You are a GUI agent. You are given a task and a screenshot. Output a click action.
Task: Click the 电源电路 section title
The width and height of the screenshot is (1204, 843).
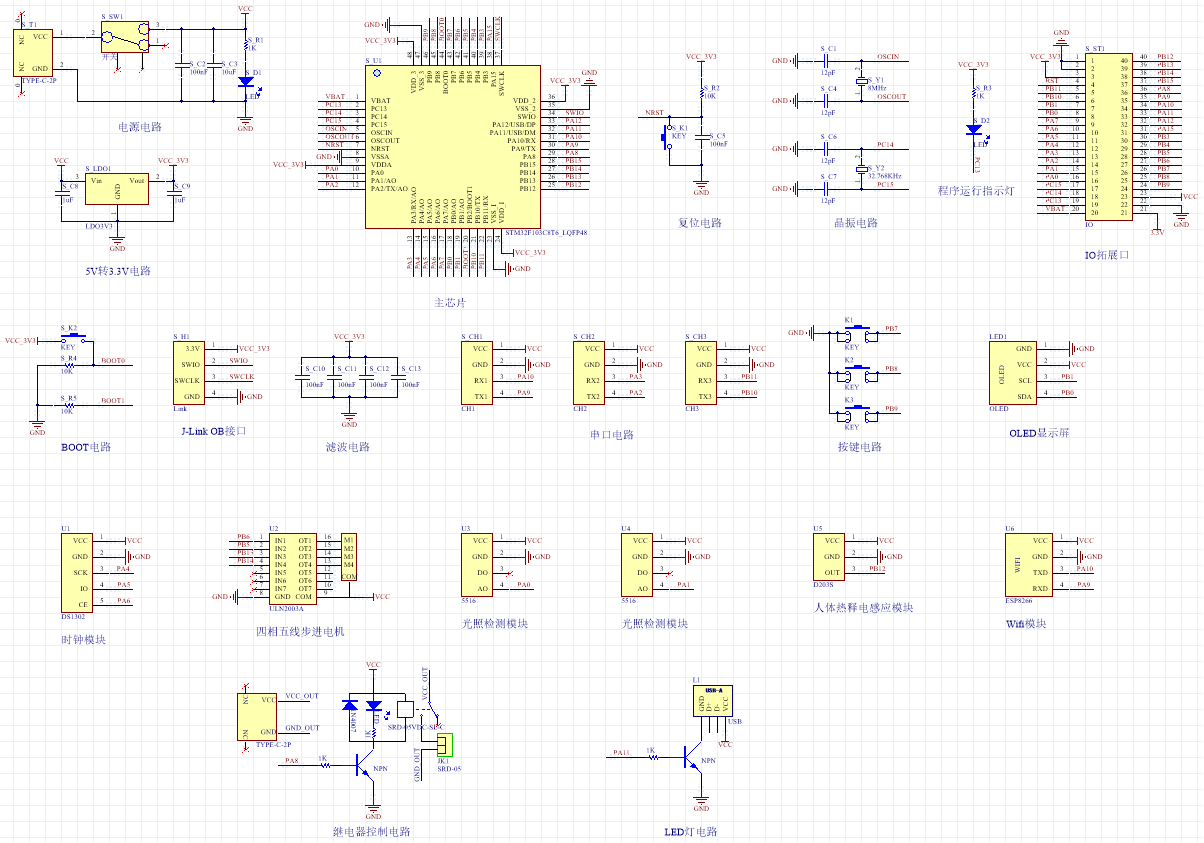click(140, 127)
